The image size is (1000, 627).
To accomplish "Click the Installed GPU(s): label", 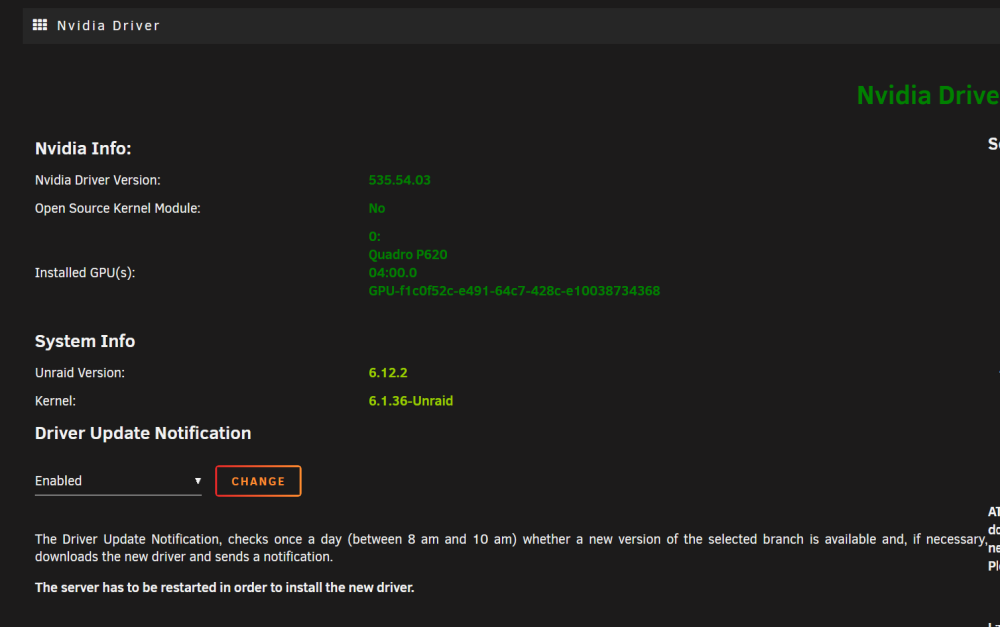I will [85, 272].
